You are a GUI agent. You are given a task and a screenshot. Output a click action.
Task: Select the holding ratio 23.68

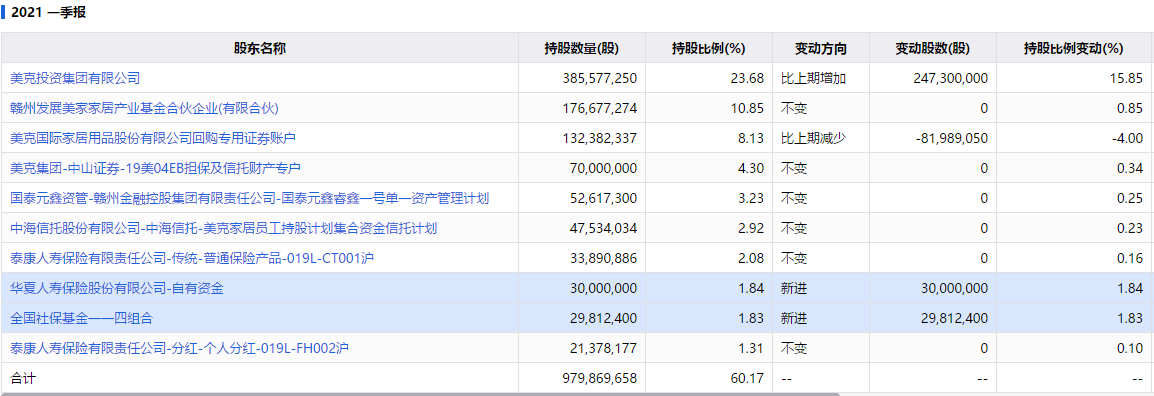point(748,77)
